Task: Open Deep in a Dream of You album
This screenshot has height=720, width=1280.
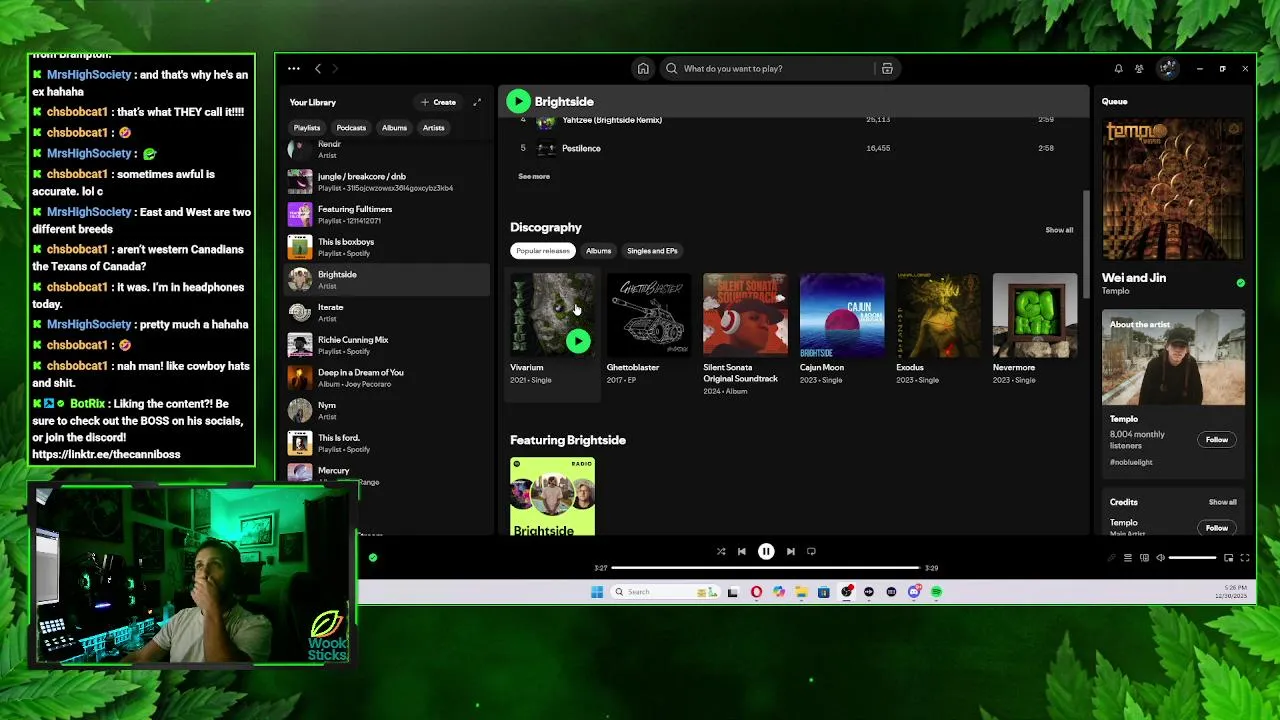Action: tap(387, 378)
